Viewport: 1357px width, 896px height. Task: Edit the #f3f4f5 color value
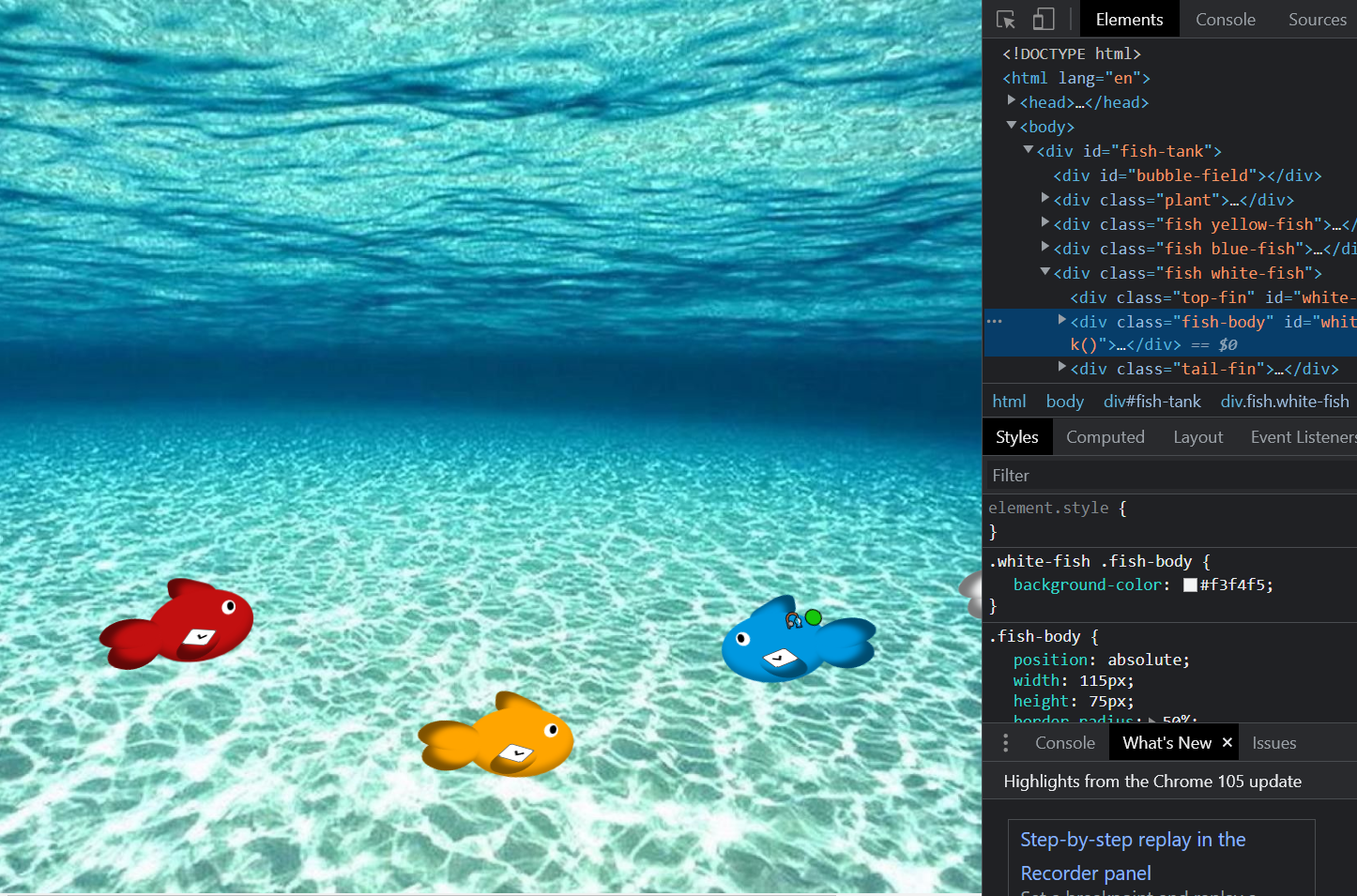pyautogui.click(x=1232, y=585)
